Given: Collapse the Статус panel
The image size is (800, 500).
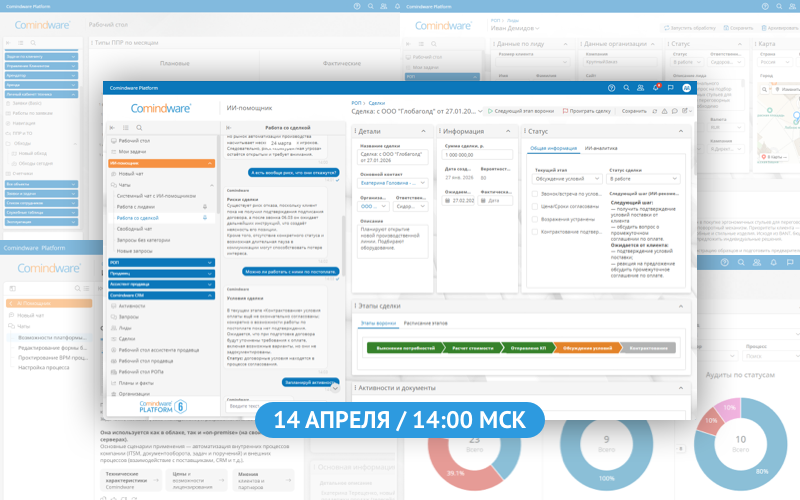Looking at the screenshot, I should tap(681, 131).
